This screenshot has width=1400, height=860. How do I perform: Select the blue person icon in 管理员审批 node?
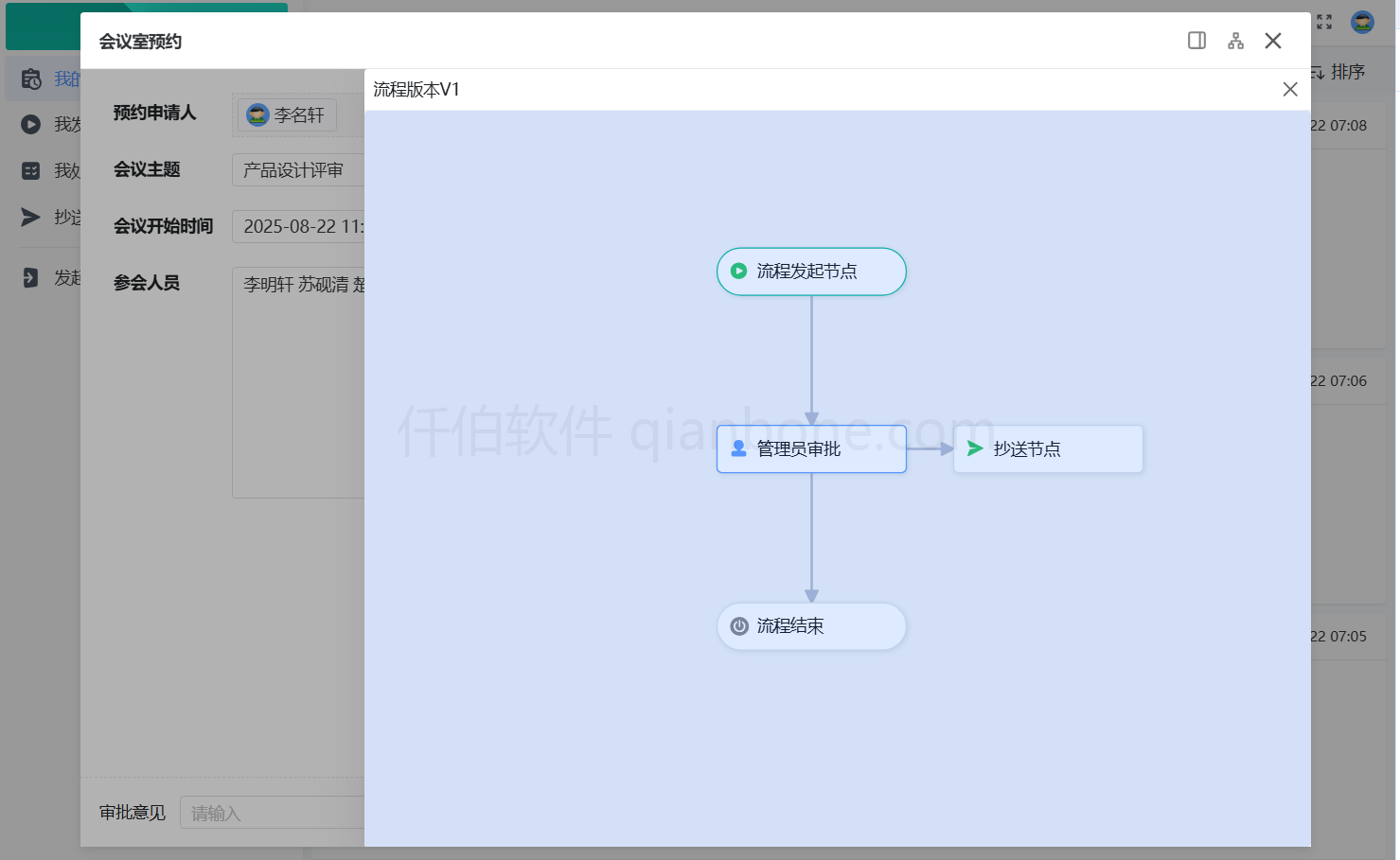pos(739,448)
